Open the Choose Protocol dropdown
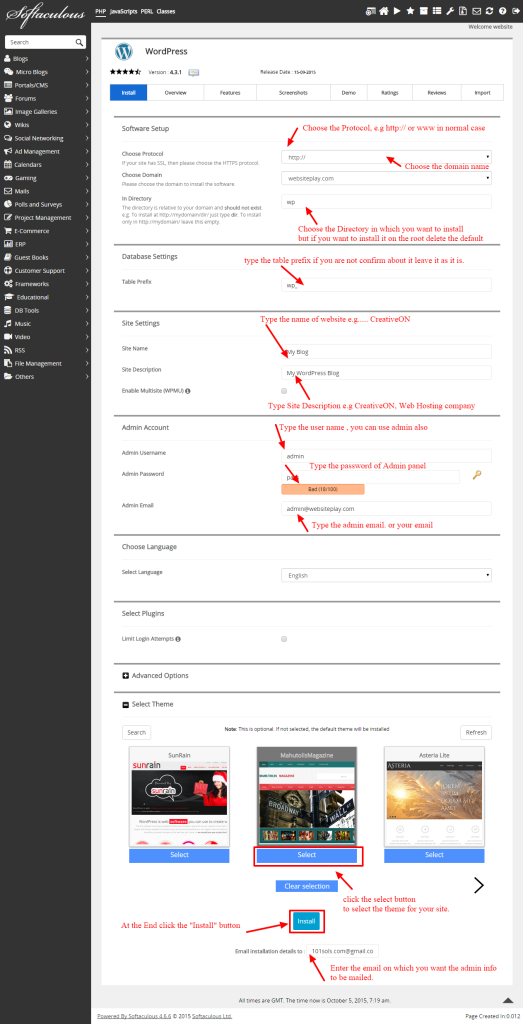 click(x=387, y=157)
